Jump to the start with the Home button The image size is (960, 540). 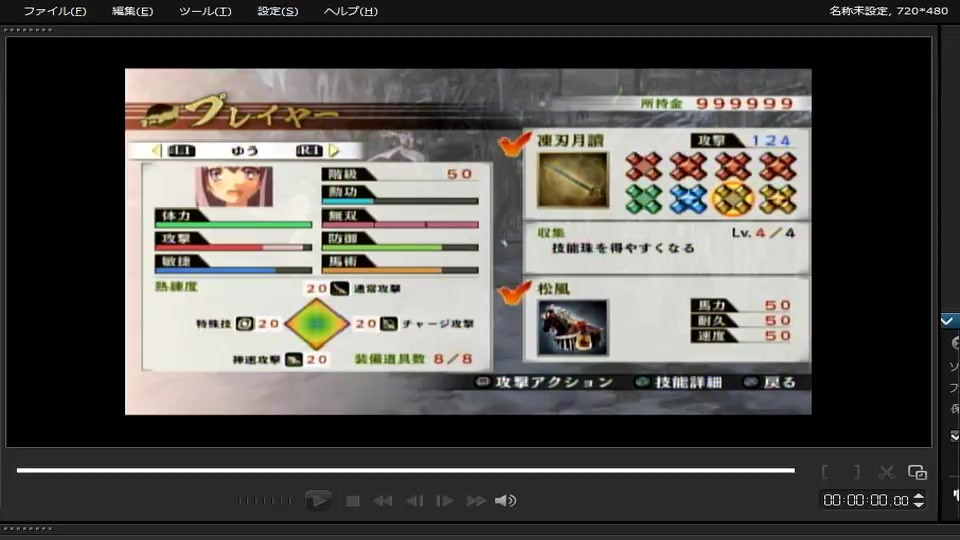tap(383, 501)
